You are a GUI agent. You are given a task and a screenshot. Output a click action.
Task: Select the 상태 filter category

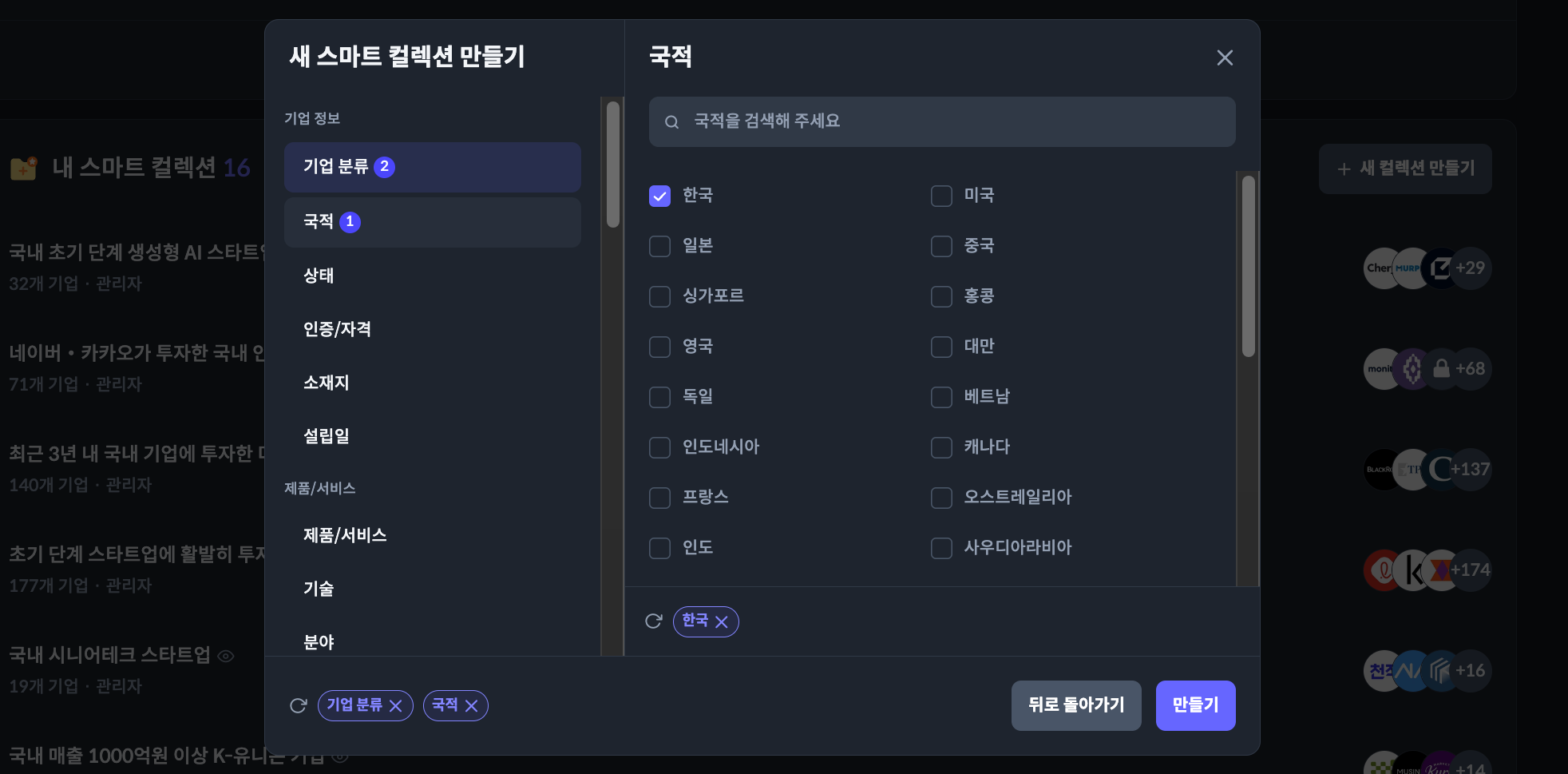pos(319,276)
